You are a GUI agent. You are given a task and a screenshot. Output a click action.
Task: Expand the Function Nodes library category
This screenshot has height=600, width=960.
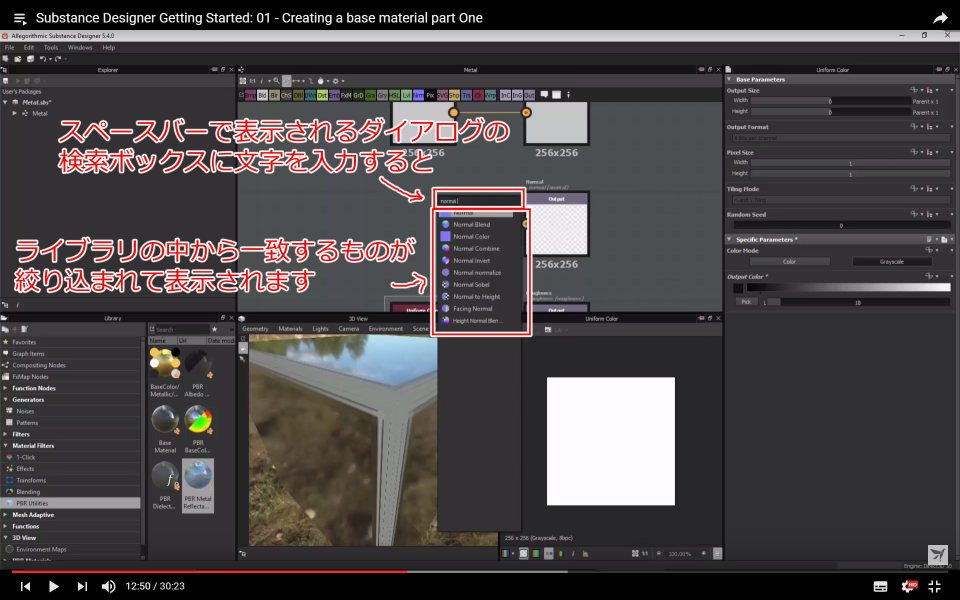[x=6, y=388]
